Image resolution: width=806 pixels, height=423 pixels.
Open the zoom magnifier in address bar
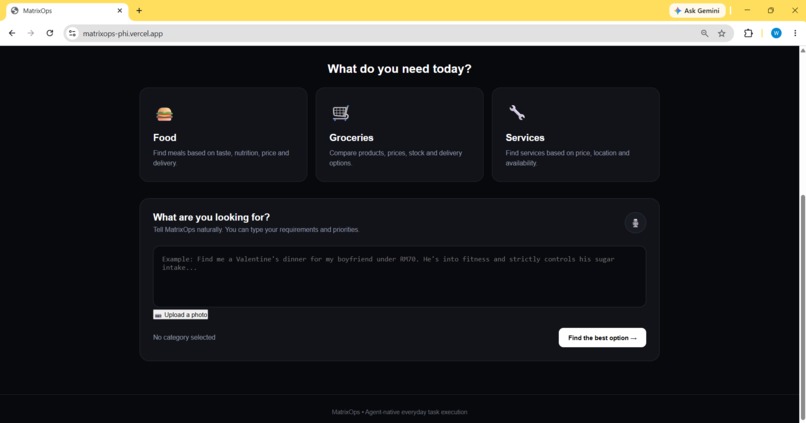click(704, 33)
